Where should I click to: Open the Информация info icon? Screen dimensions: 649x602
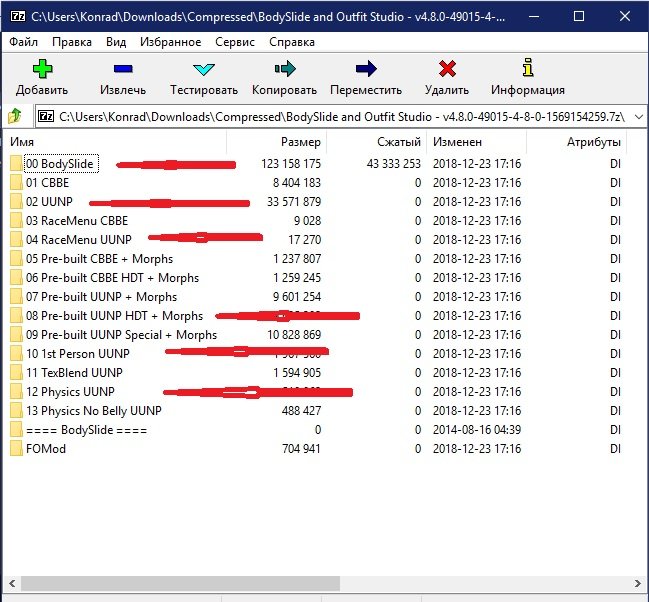[x=527, y=70]
